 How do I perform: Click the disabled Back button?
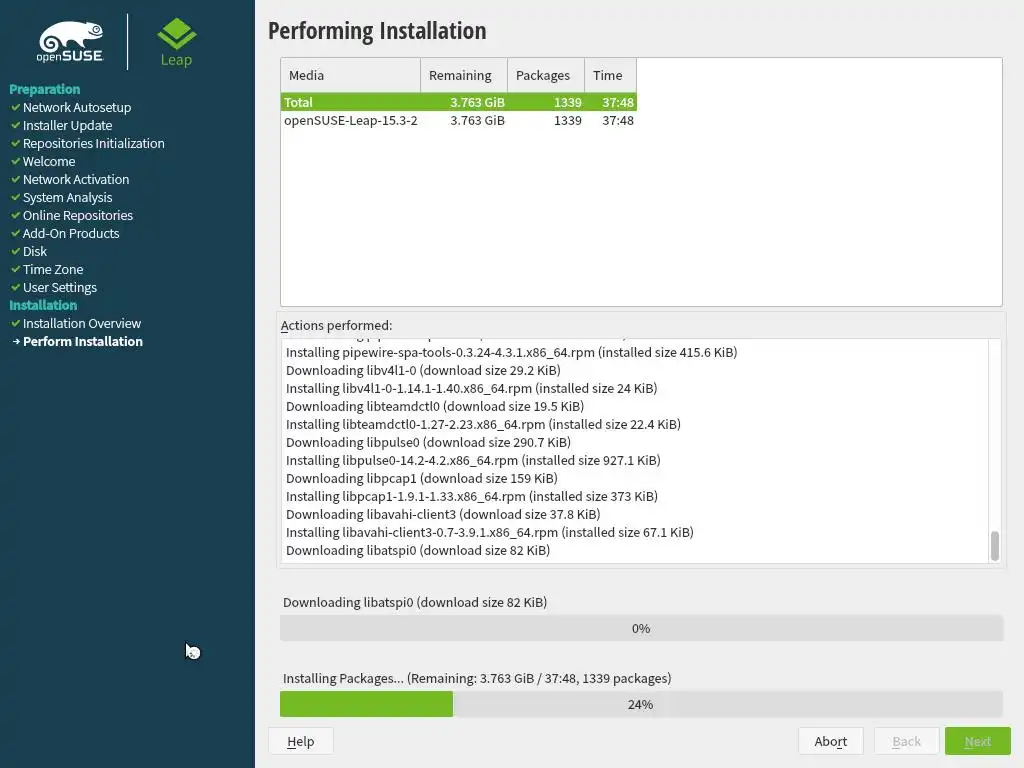point(906,741)
